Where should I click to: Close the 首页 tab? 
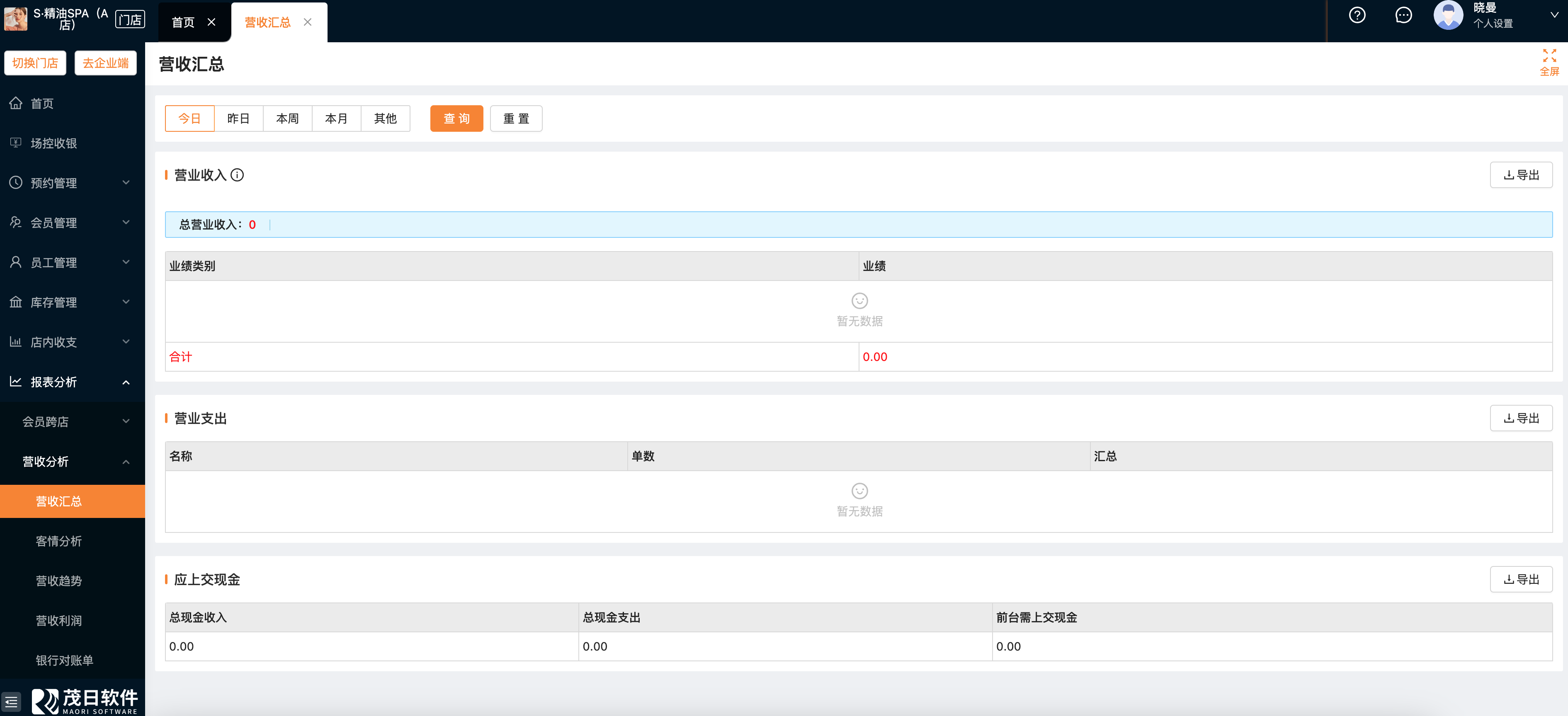point(211,22)
